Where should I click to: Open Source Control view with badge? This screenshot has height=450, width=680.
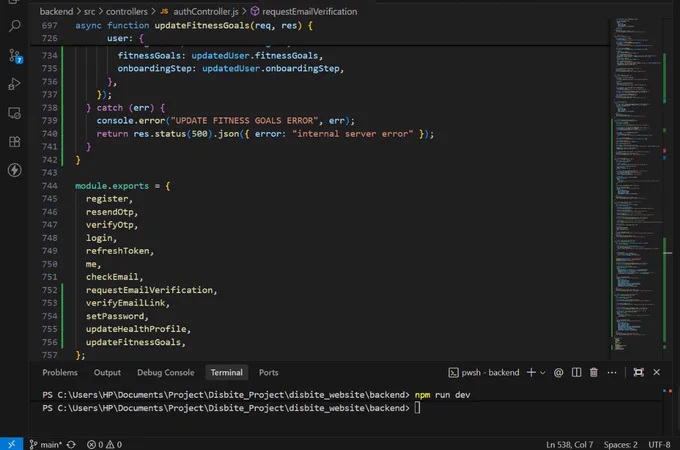15,56
